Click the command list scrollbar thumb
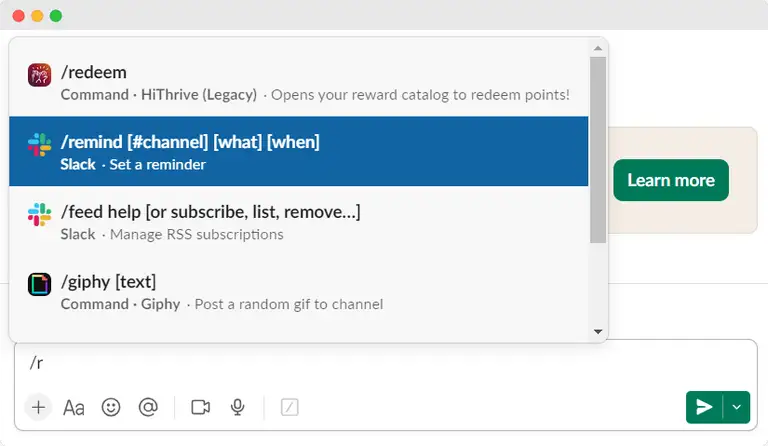 598,150
